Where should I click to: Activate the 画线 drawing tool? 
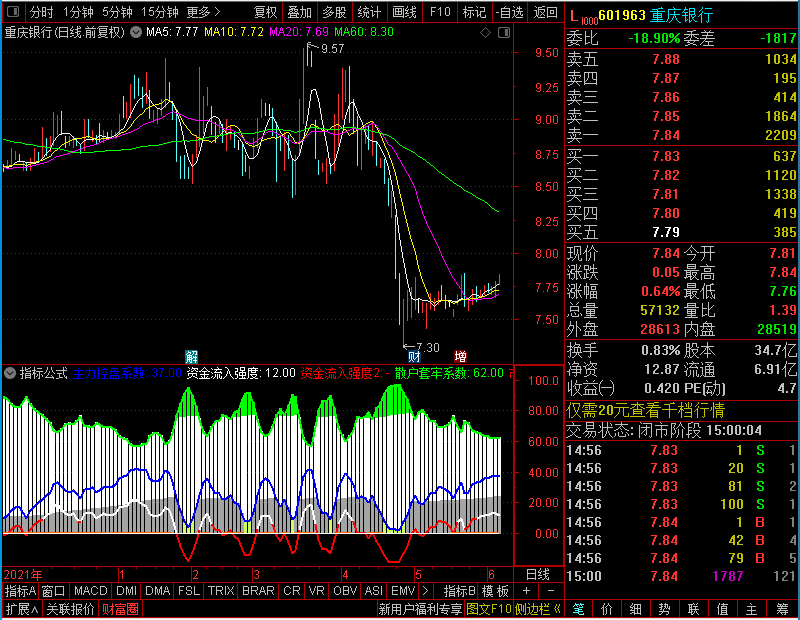pyautogui.click(x=405, y=12)
